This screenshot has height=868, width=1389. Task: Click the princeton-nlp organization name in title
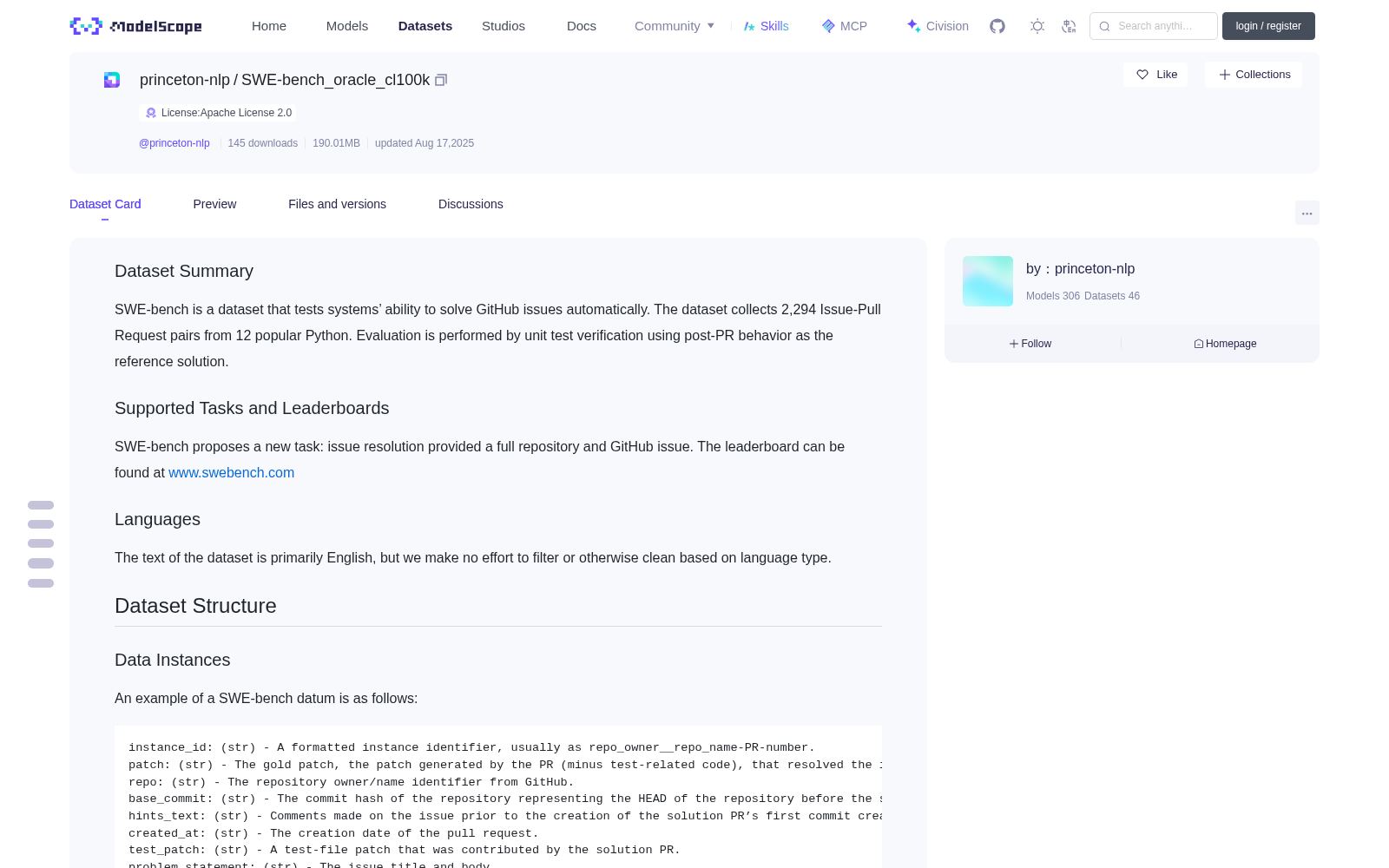[x=184, y=80]
